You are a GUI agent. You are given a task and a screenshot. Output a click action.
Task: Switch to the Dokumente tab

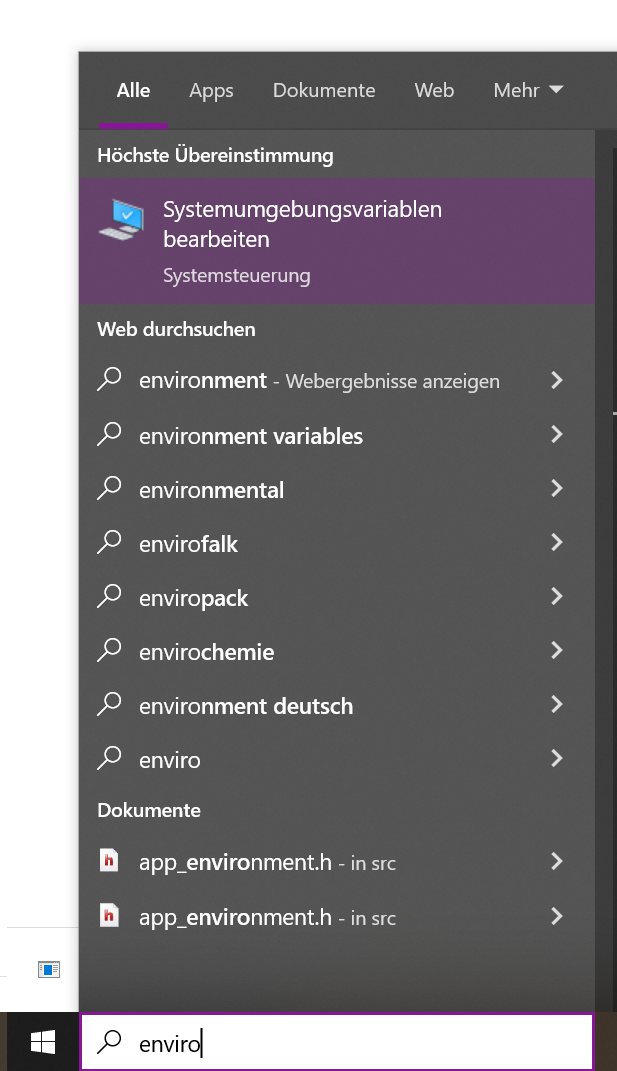point(324,90)
